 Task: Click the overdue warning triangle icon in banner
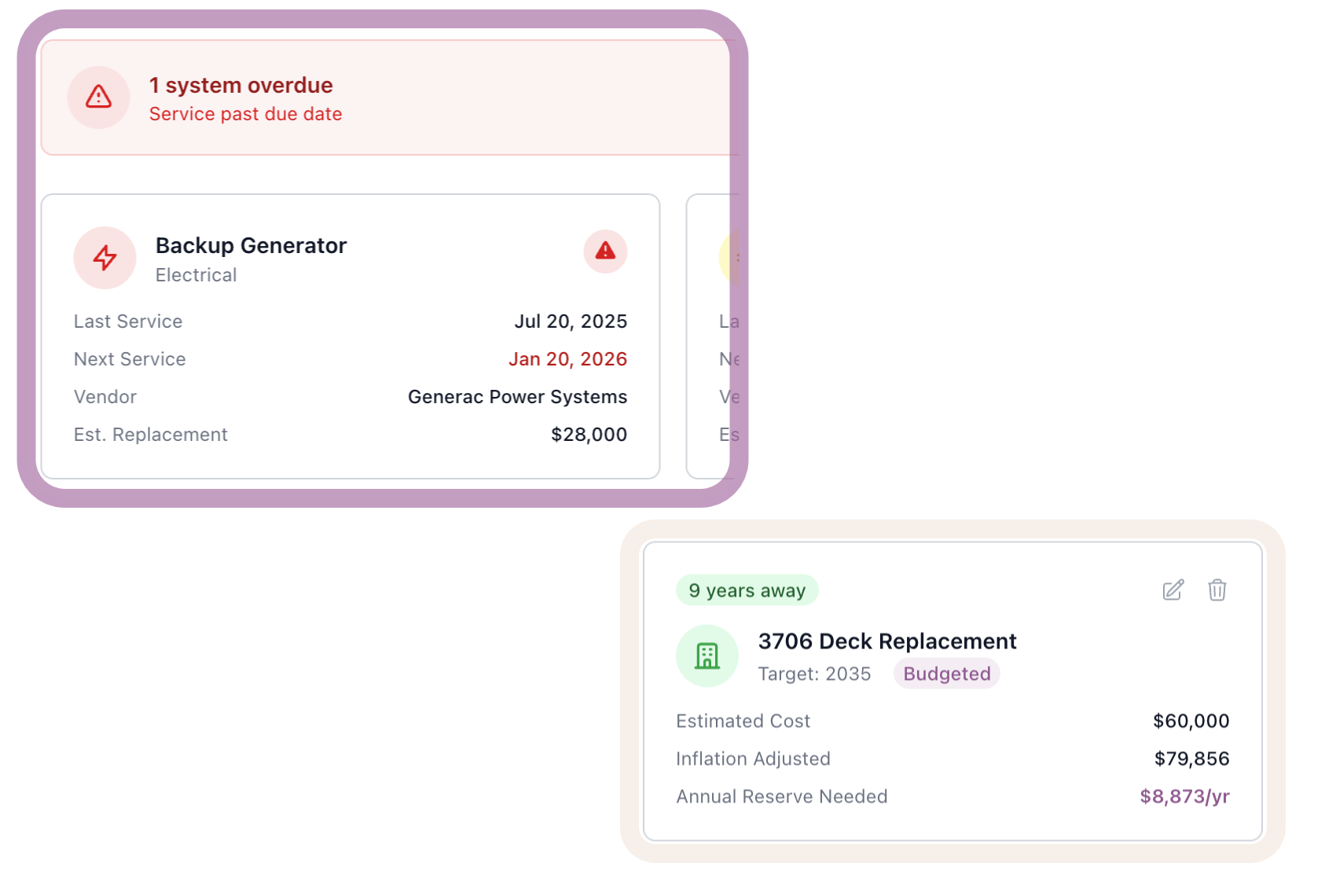tap(98, 97)
